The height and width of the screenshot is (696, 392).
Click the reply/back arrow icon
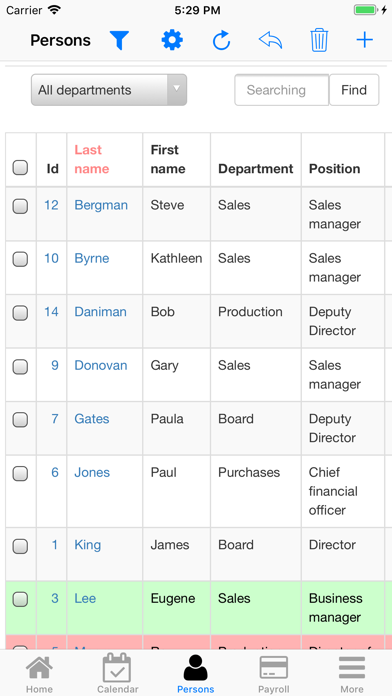point(270,40)
